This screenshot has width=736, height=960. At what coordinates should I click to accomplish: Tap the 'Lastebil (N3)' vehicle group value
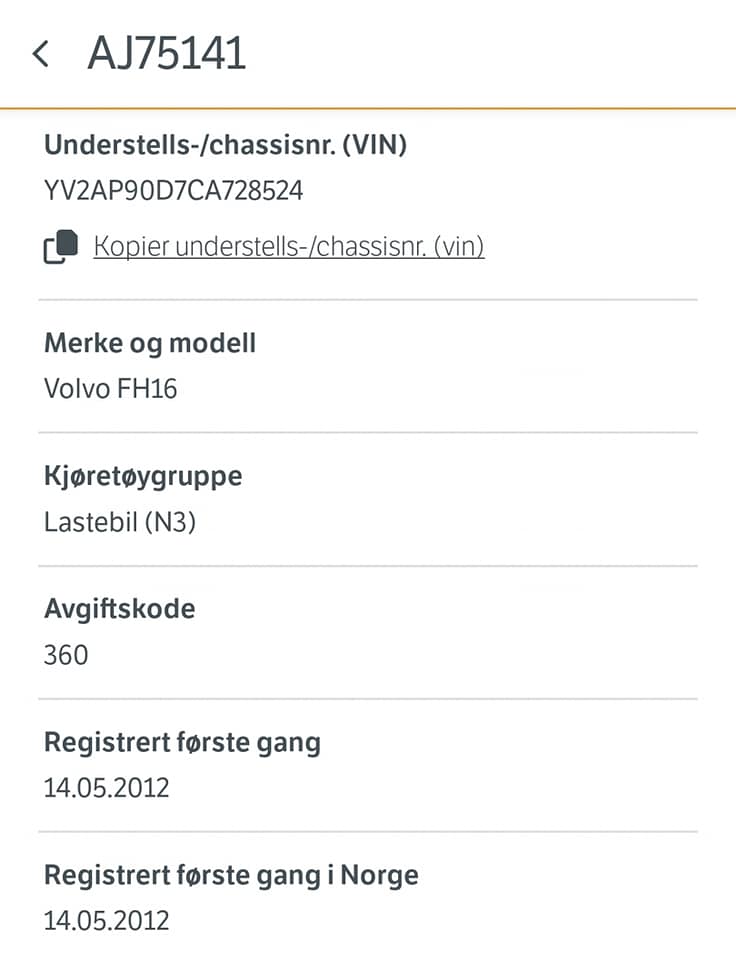pos(120,522)
